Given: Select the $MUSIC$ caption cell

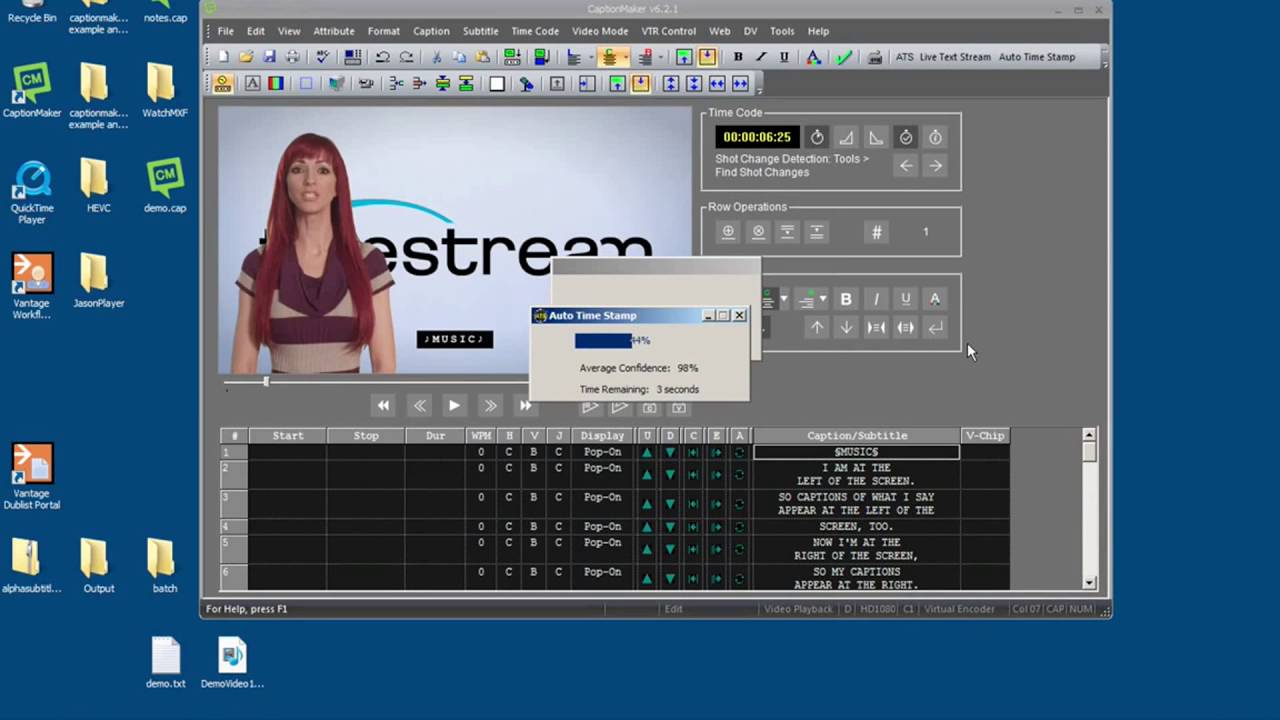Looking at the screenshot, I should (x=856, y=452).
